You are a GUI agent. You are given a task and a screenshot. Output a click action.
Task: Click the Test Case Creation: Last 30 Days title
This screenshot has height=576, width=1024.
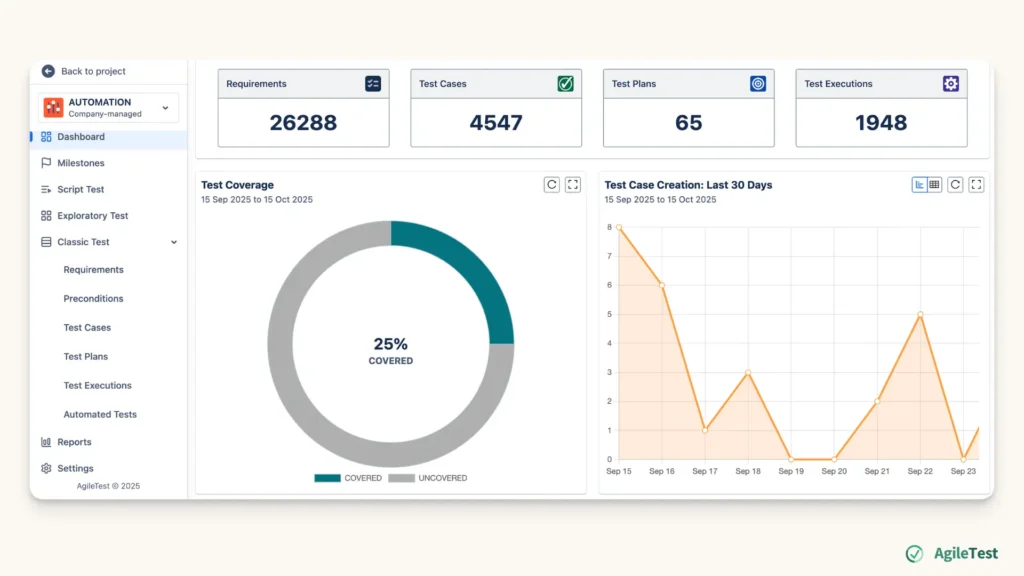click(x=688, y=185)
